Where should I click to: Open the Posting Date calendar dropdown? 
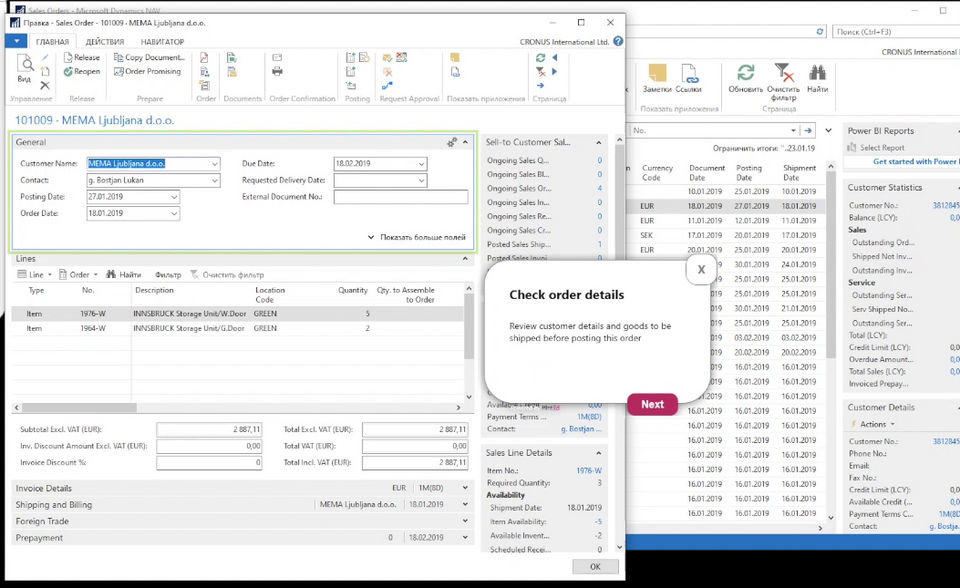tap(174, 197)
